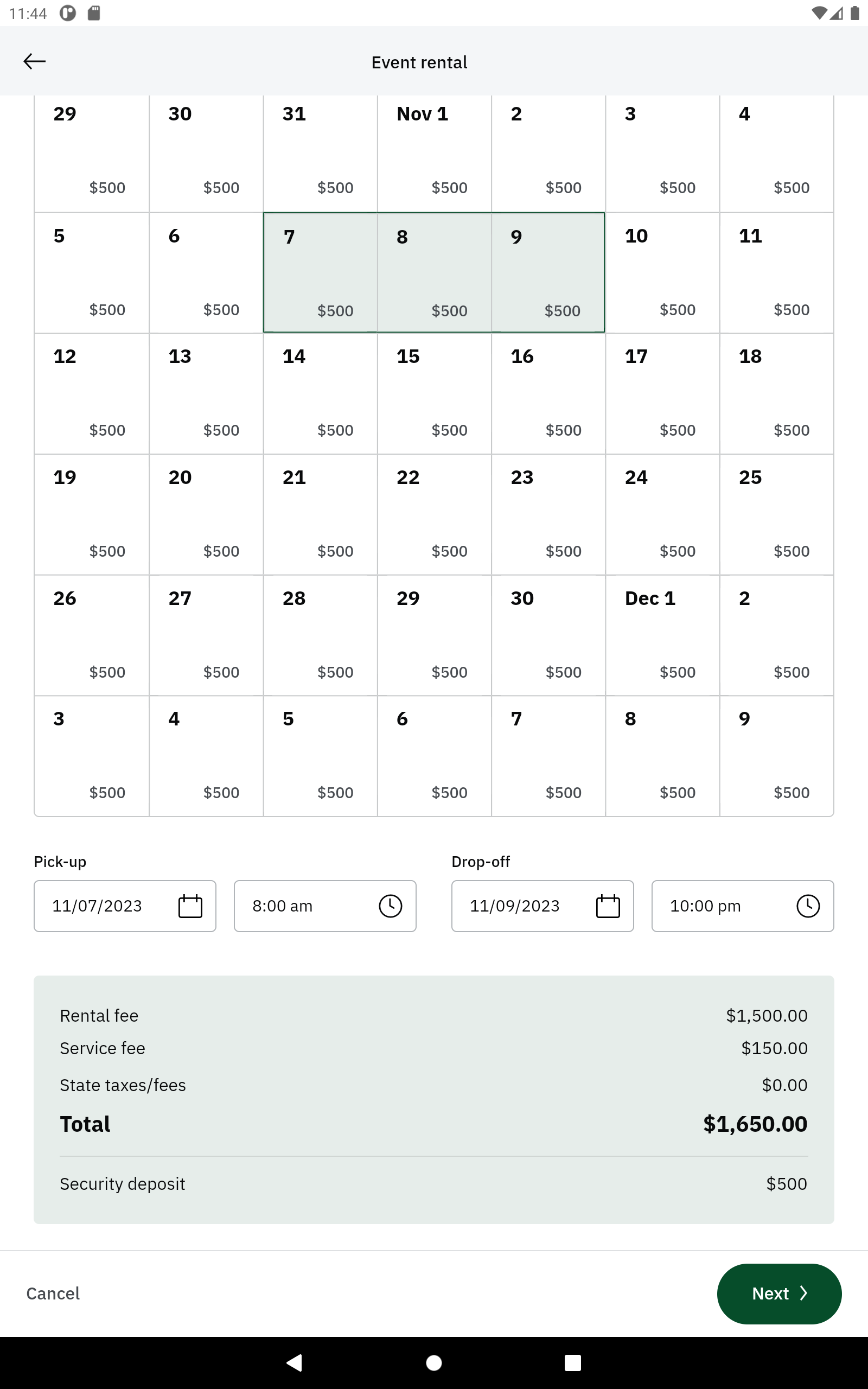Open the pick-up time clock icon
This screenshot has width=868, height=1389.
(x=391, y=906)
